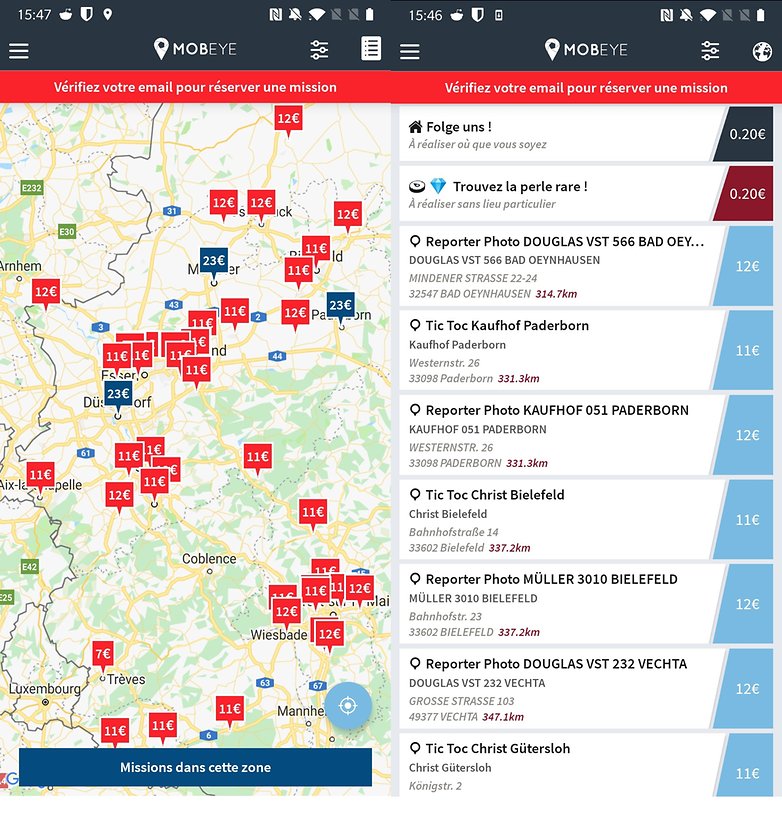Image resolution: width=782 pixels, height=825 pixels.
Task: Open filter settings on map screen
Action: pyautogui.click(x=319, y=50)
